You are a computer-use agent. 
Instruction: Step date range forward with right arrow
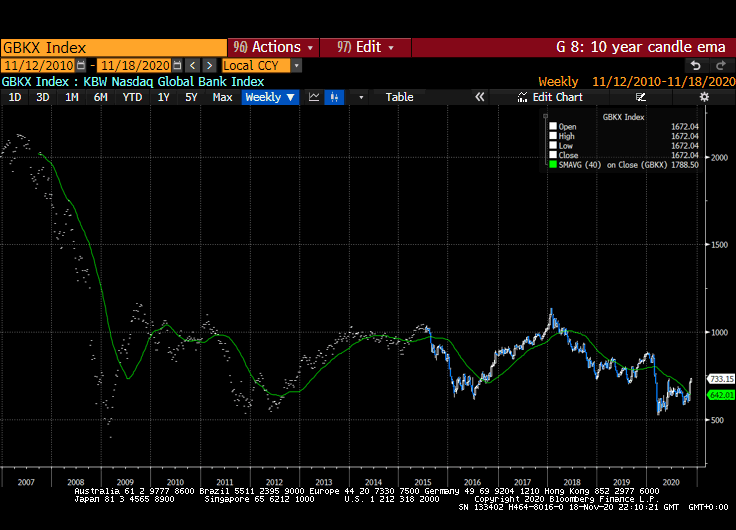pyautogui.click(x=209, y=65)
